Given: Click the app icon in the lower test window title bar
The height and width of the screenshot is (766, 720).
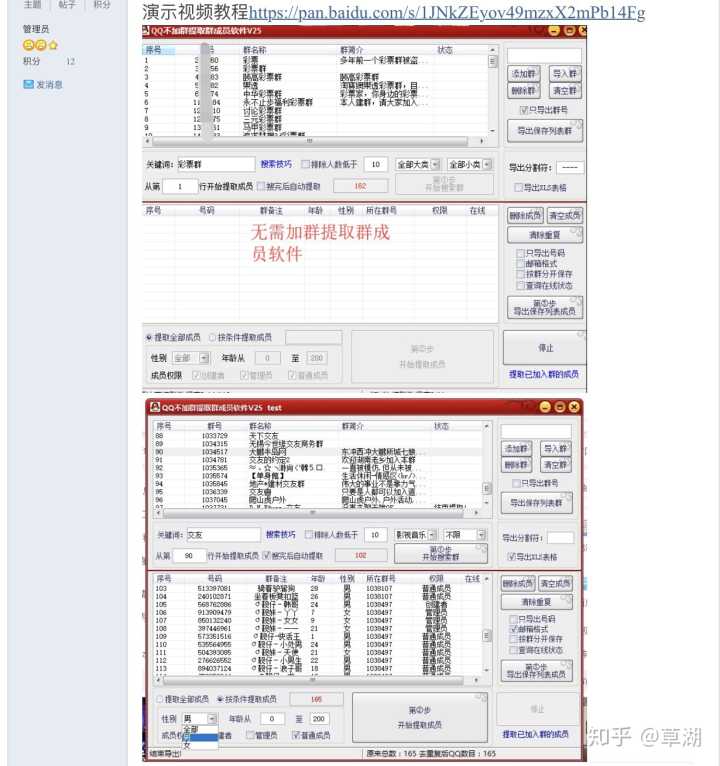Looking at the screenshot, I should (x=155, y=406).
